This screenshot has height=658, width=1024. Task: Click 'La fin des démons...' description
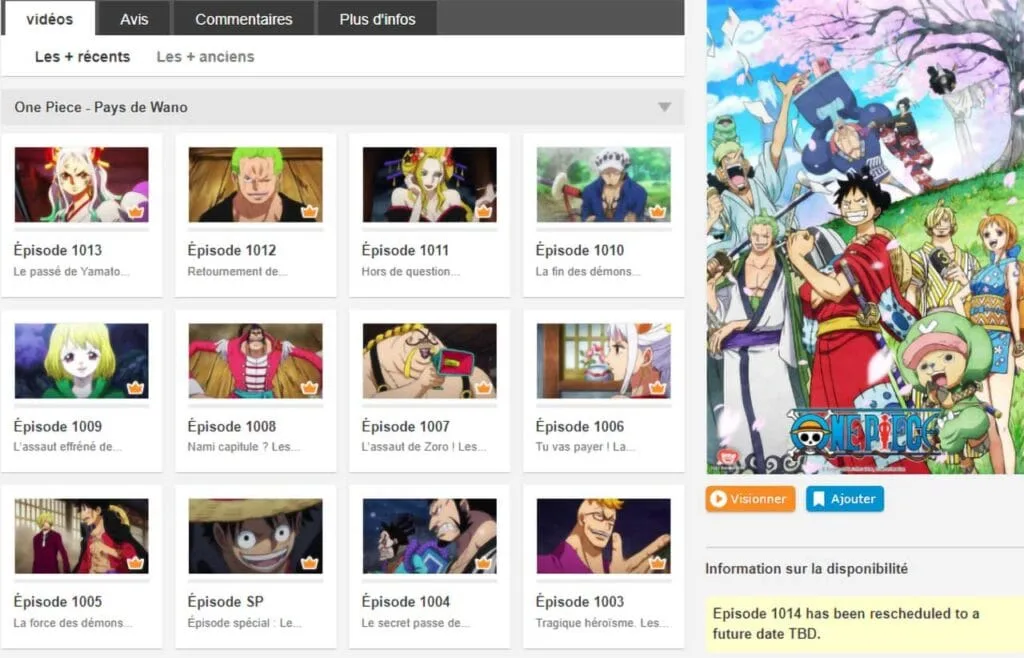[x=588, y=272]
